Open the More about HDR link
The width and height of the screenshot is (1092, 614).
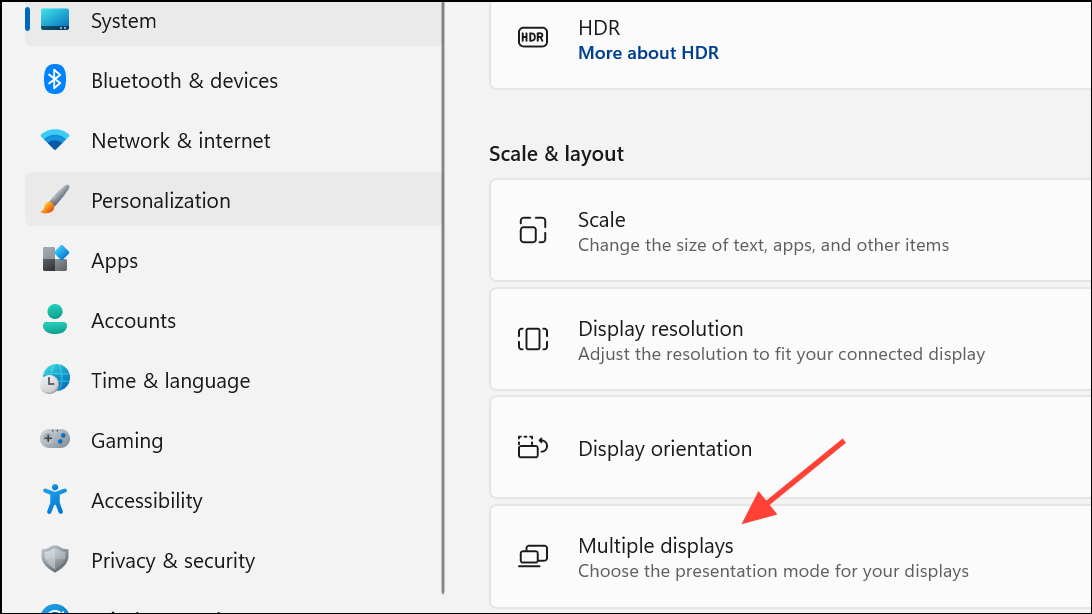(648, 53)
